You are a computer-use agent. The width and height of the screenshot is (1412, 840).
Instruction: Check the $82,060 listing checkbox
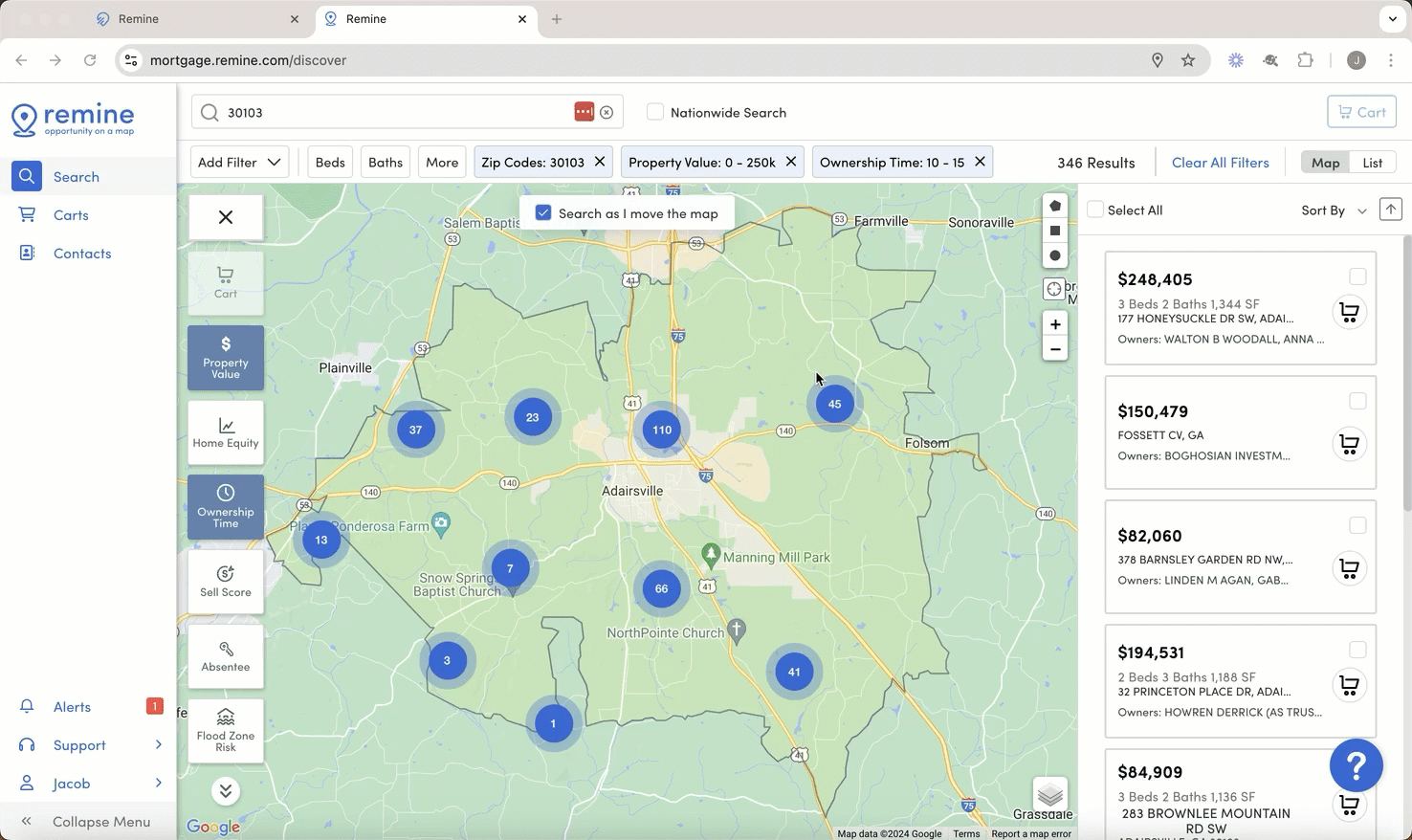point(1357,525)
